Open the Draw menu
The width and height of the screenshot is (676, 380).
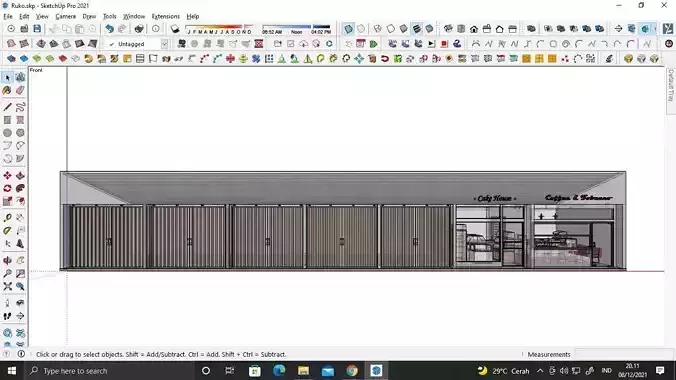89,16
